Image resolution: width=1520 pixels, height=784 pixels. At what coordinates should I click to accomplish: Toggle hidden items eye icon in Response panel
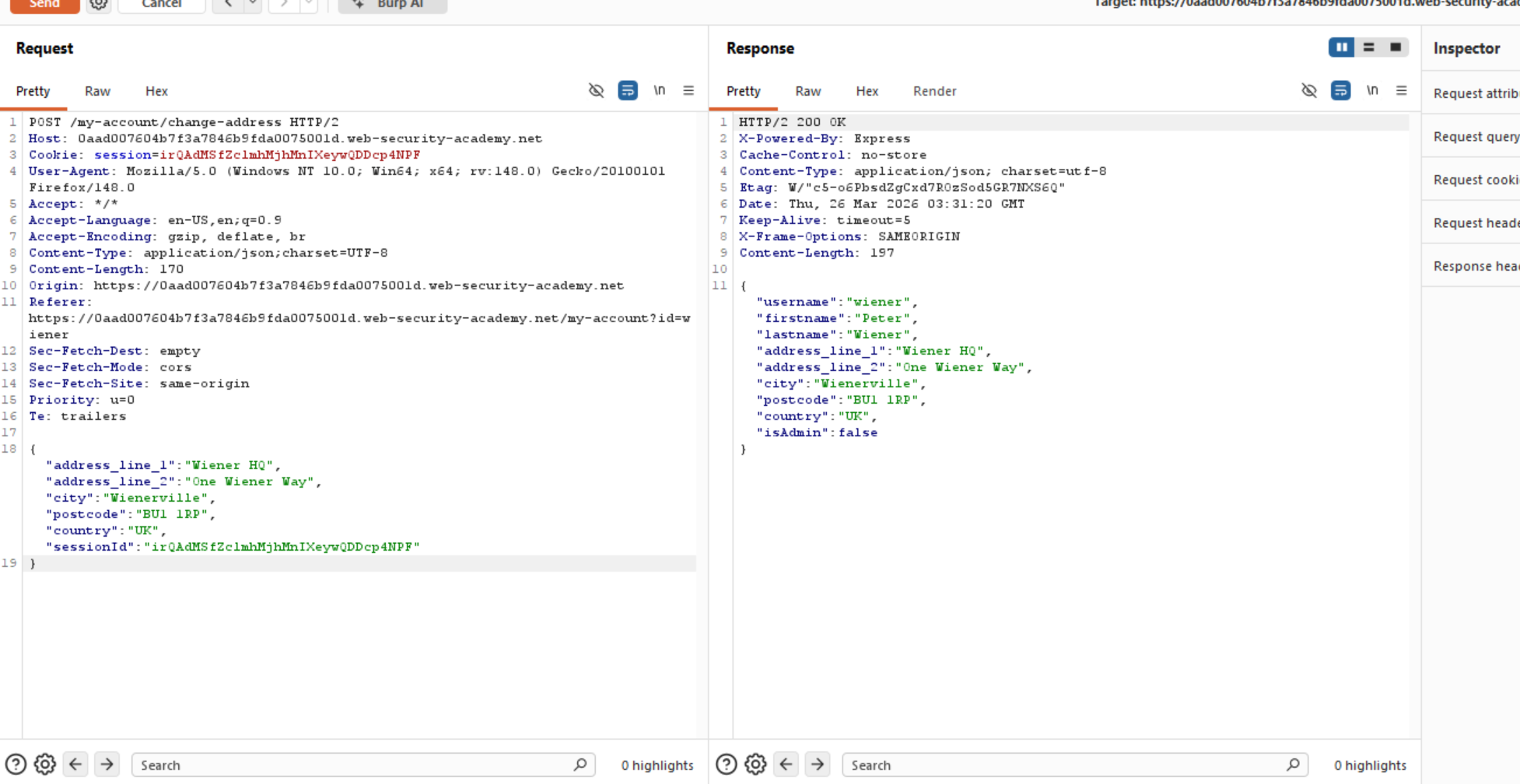(x=1309, y=91)
